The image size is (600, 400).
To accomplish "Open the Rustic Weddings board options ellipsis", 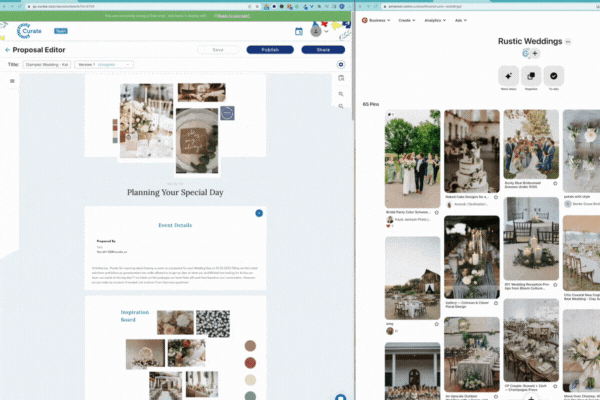I will click(568, 42).
